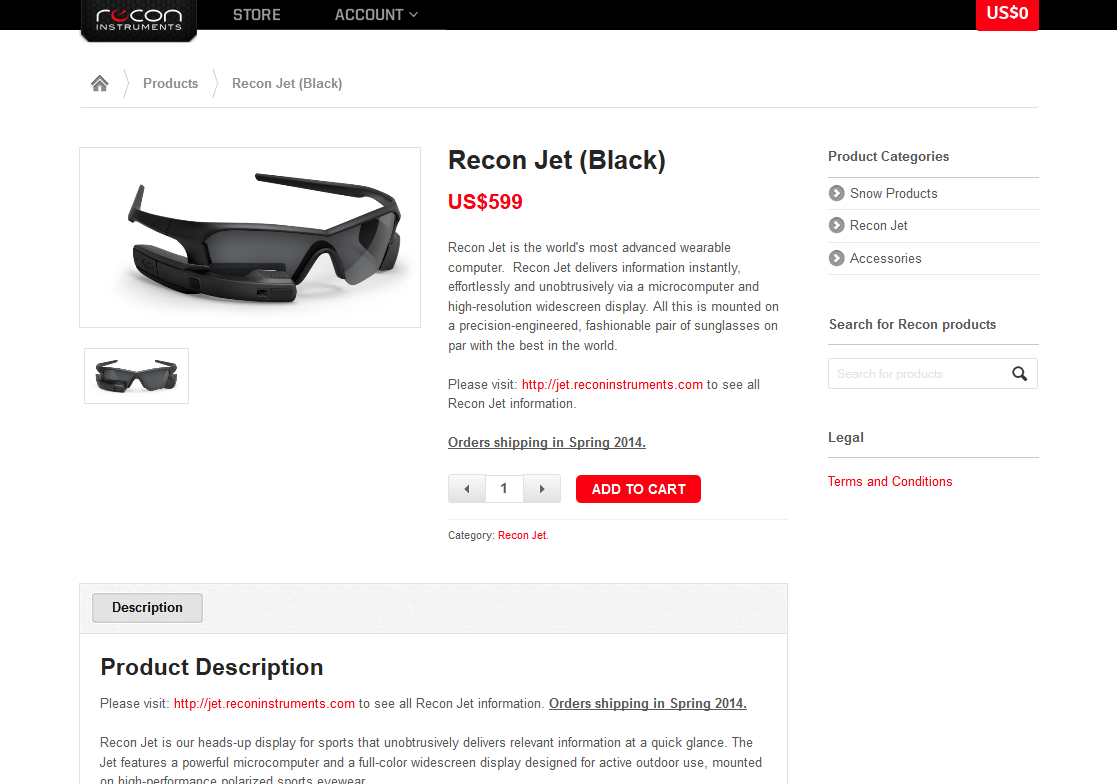Select the sunglasses thumbnail image

coord(137,376)
